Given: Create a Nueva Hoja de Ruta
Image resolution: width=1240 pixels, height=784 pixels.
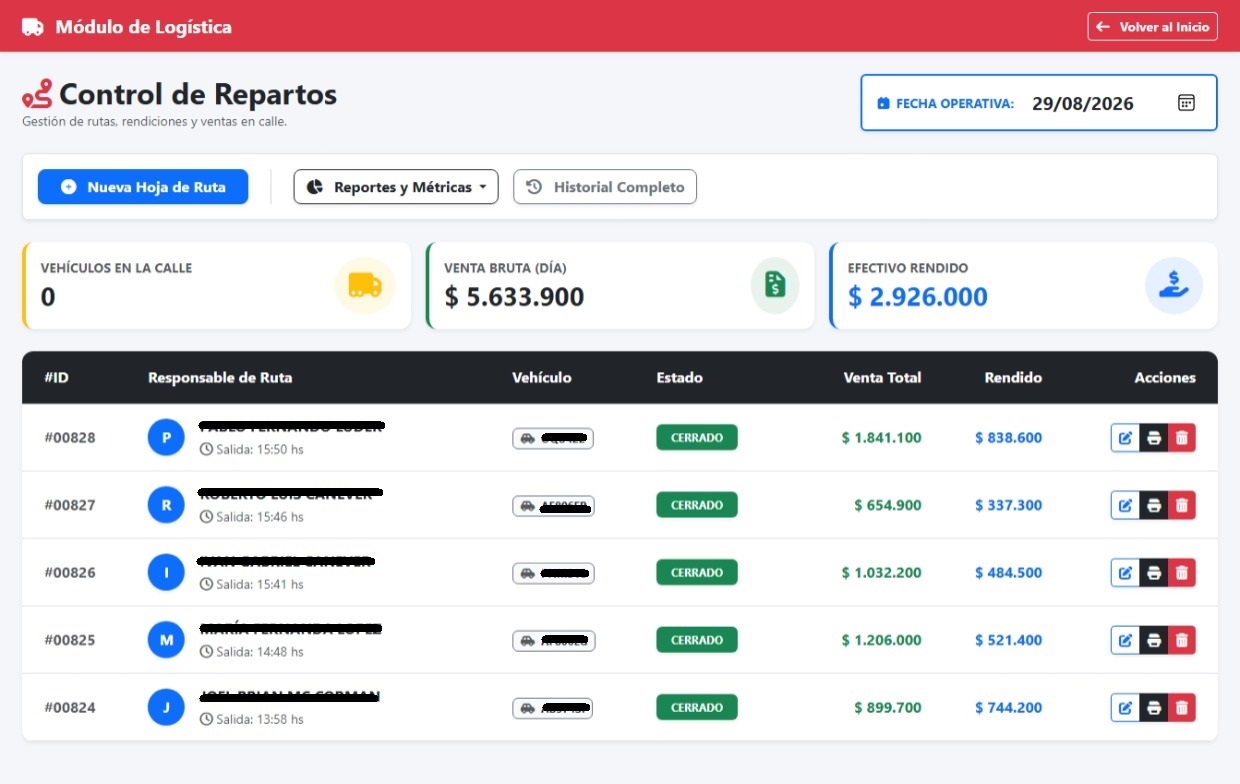Looking at the screenshot, I should 143,187.
